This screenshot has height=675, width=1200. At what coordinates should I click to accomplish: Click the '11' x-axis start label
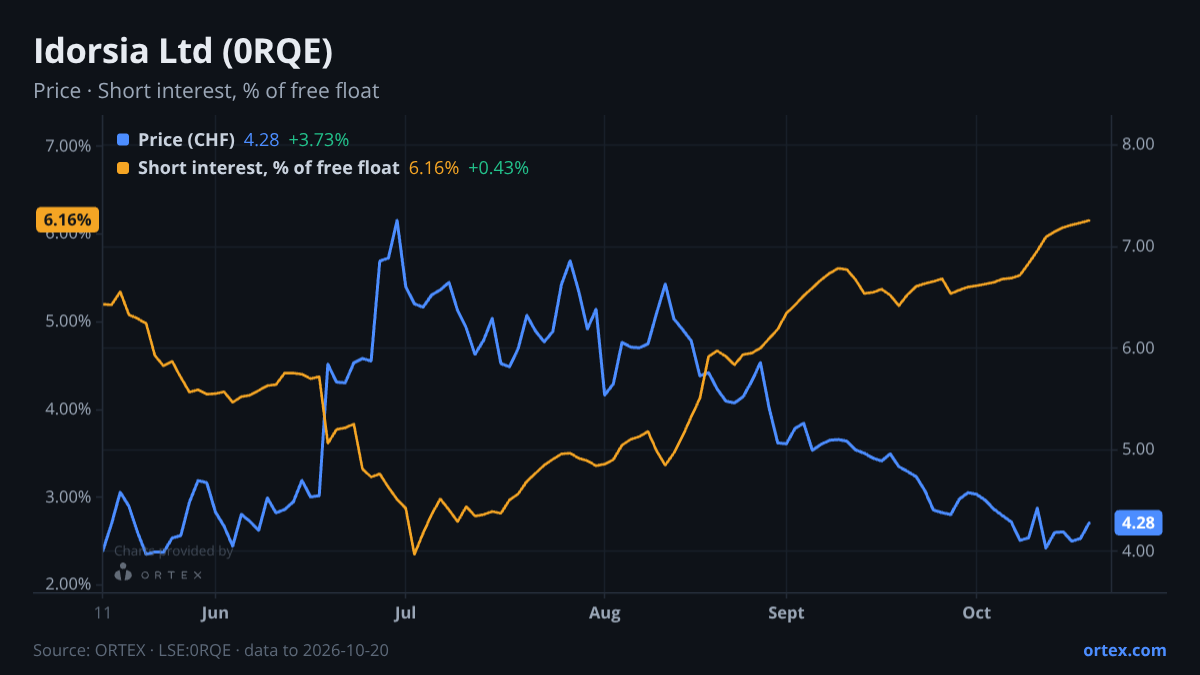pos(103,613)
